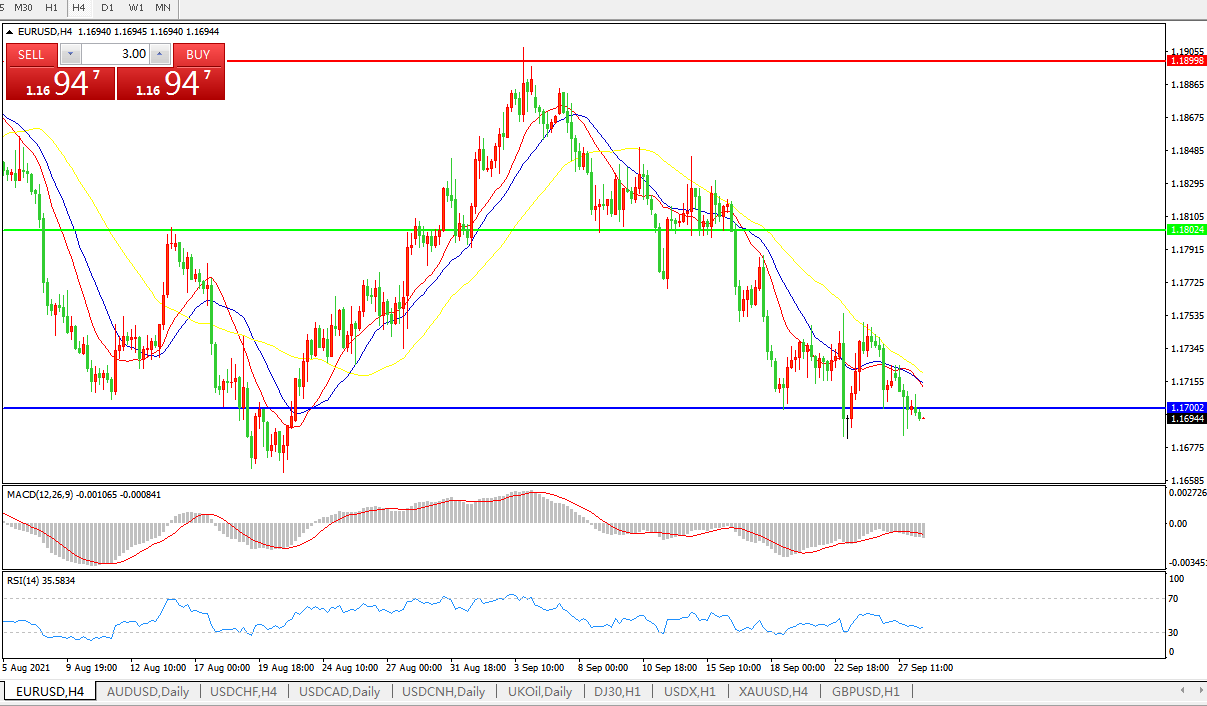The image size is (1207, 706).
Task: Switch to H1 timeframe
Action: click(51, 7)
